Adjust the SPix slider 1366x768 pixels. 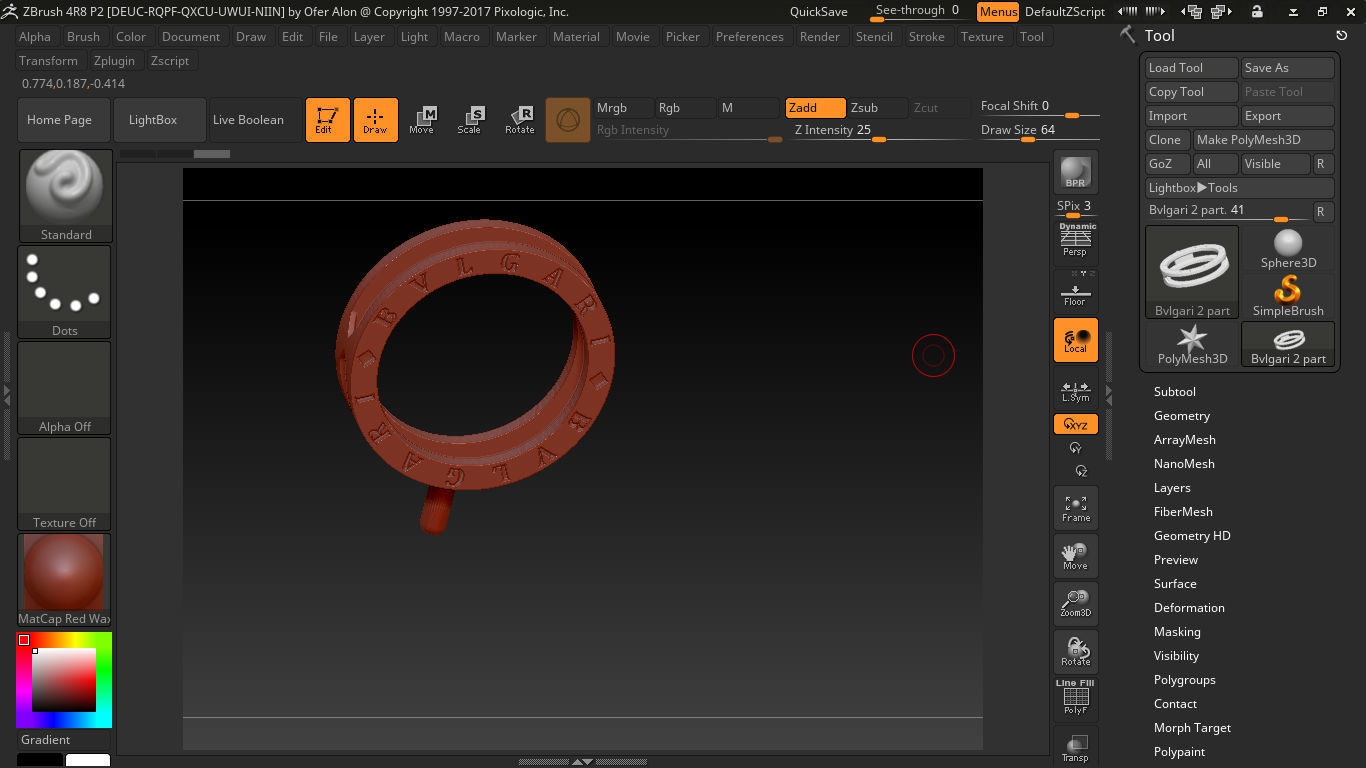pos(1076,208)
